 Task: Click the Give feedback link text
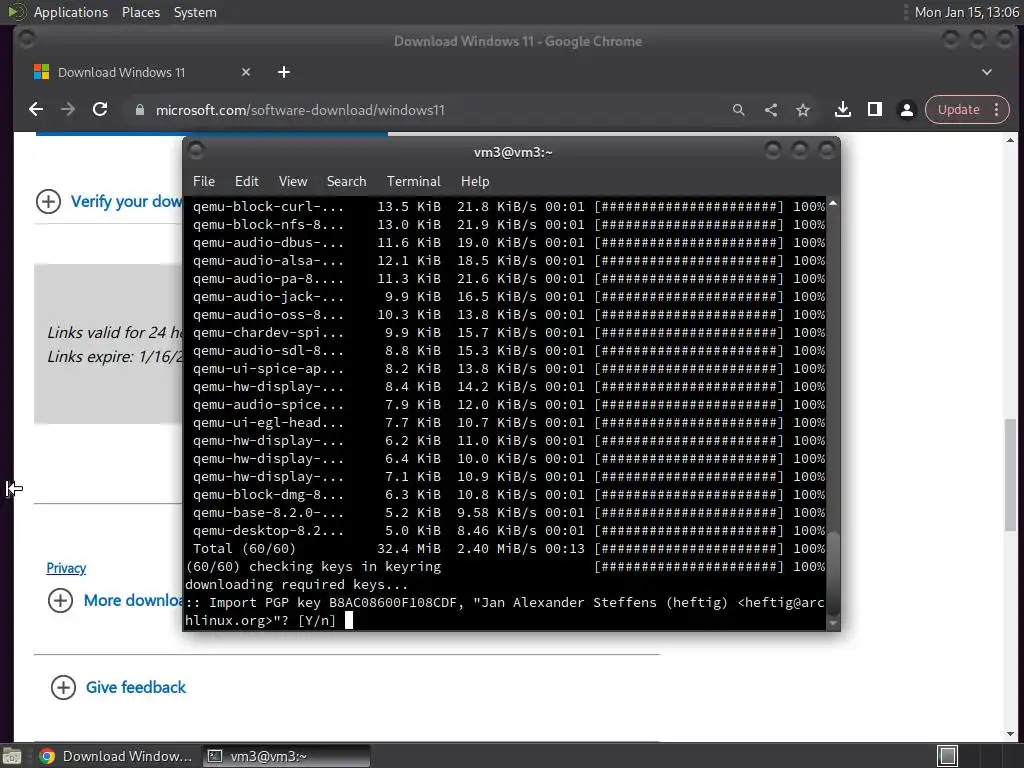[136, 687]
